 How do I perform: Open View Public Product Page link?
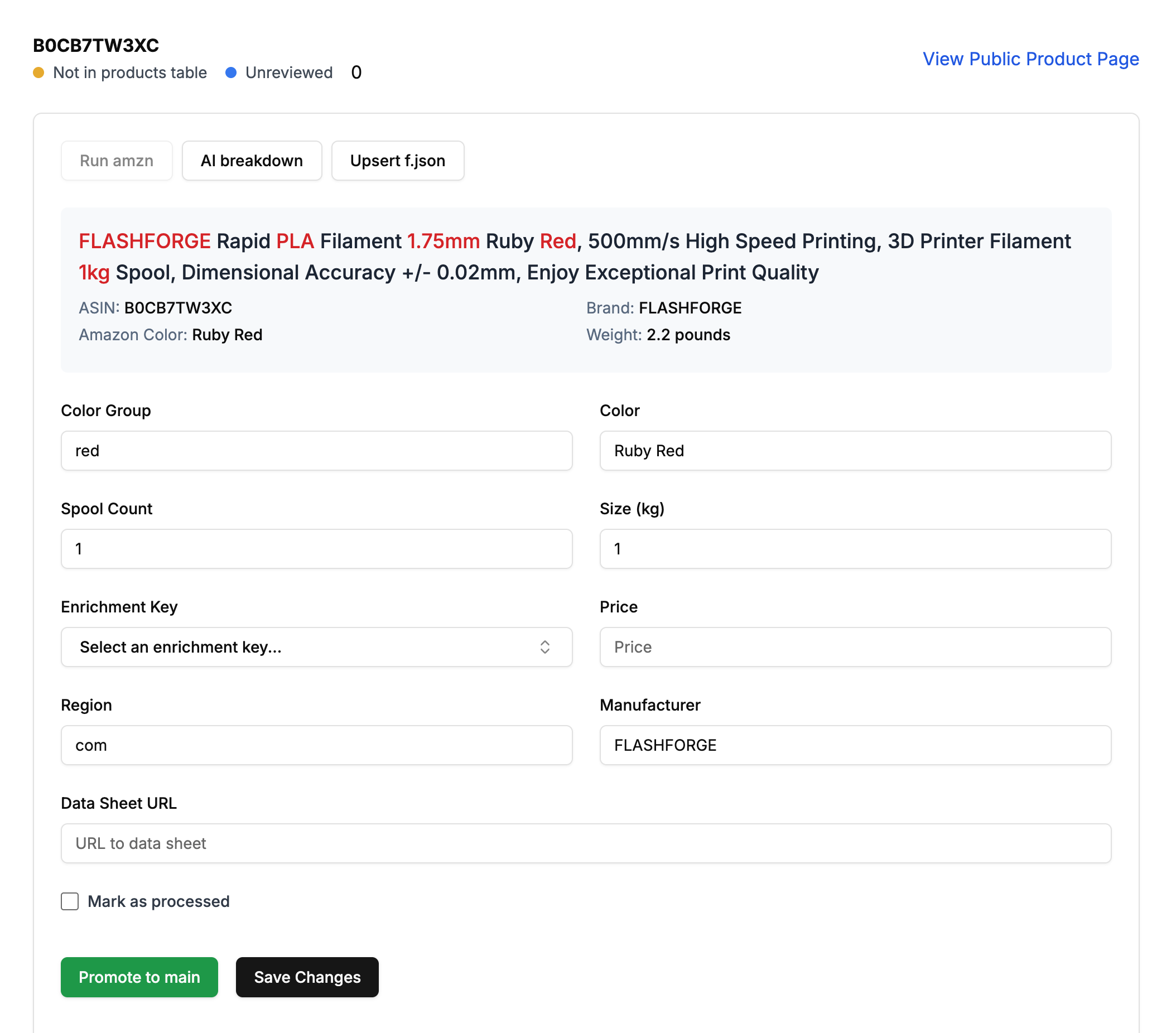coord(1030,59)
